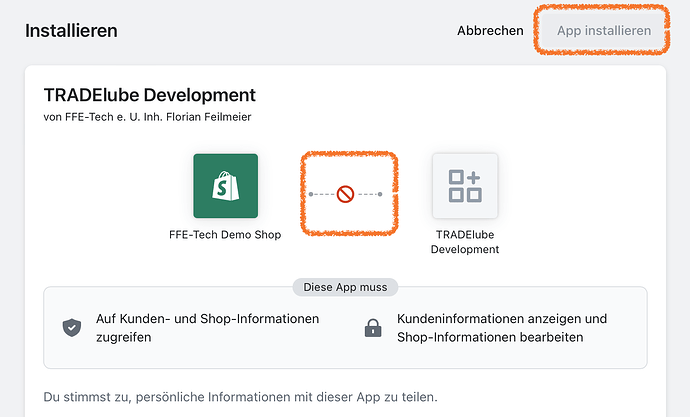This screenshot has height=417, width=690.
Task: Click the TRADElube Development label below the icon
Action: [464, 242]
